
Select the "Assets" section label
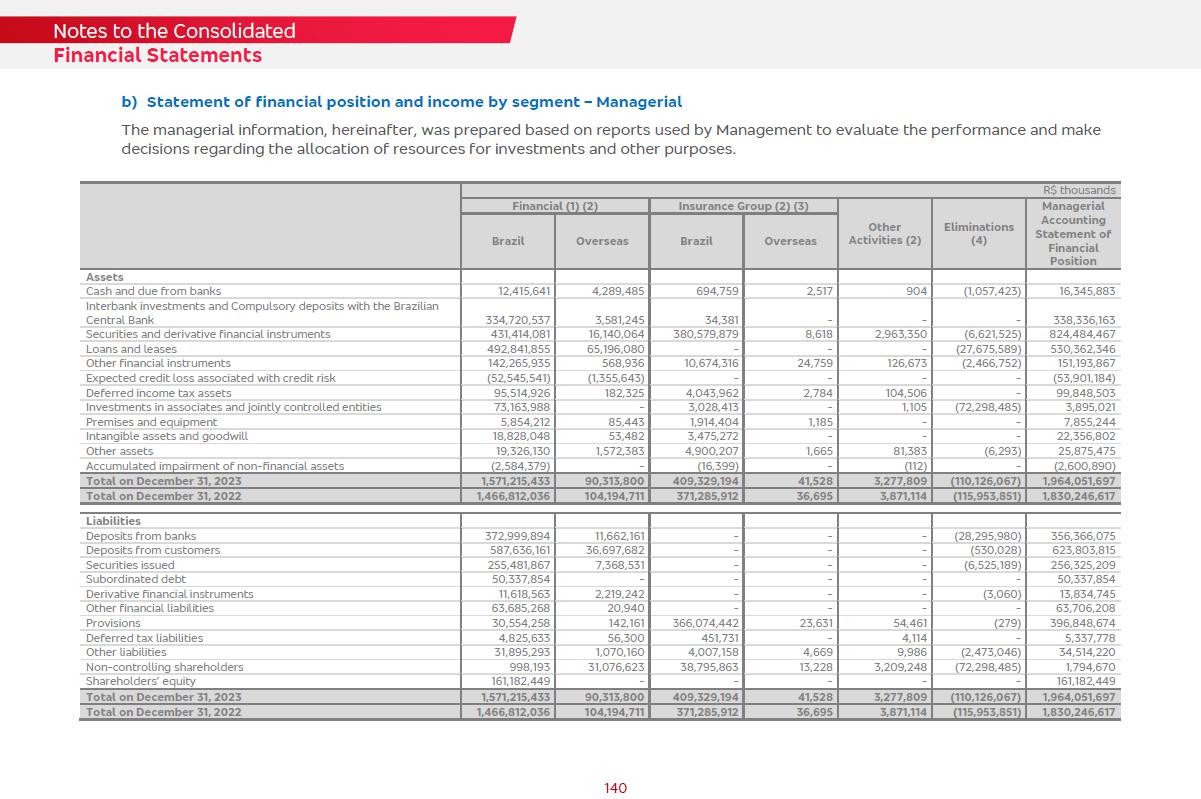coord(105,277)
